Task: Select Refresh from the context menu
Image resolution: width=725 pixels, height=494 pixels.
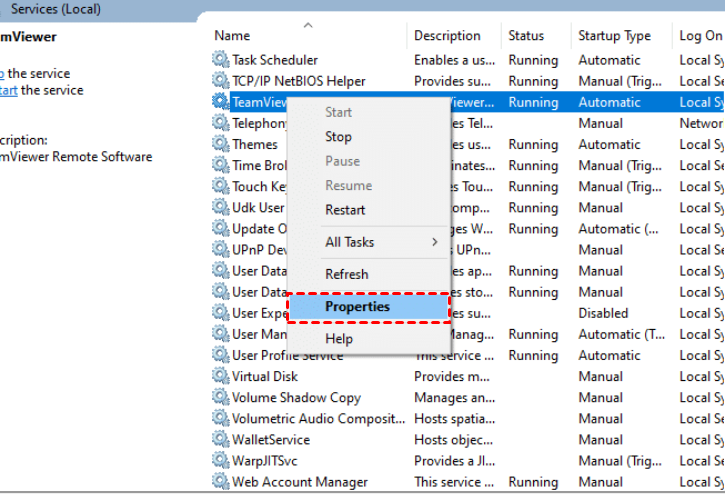Action: (346, 274)
